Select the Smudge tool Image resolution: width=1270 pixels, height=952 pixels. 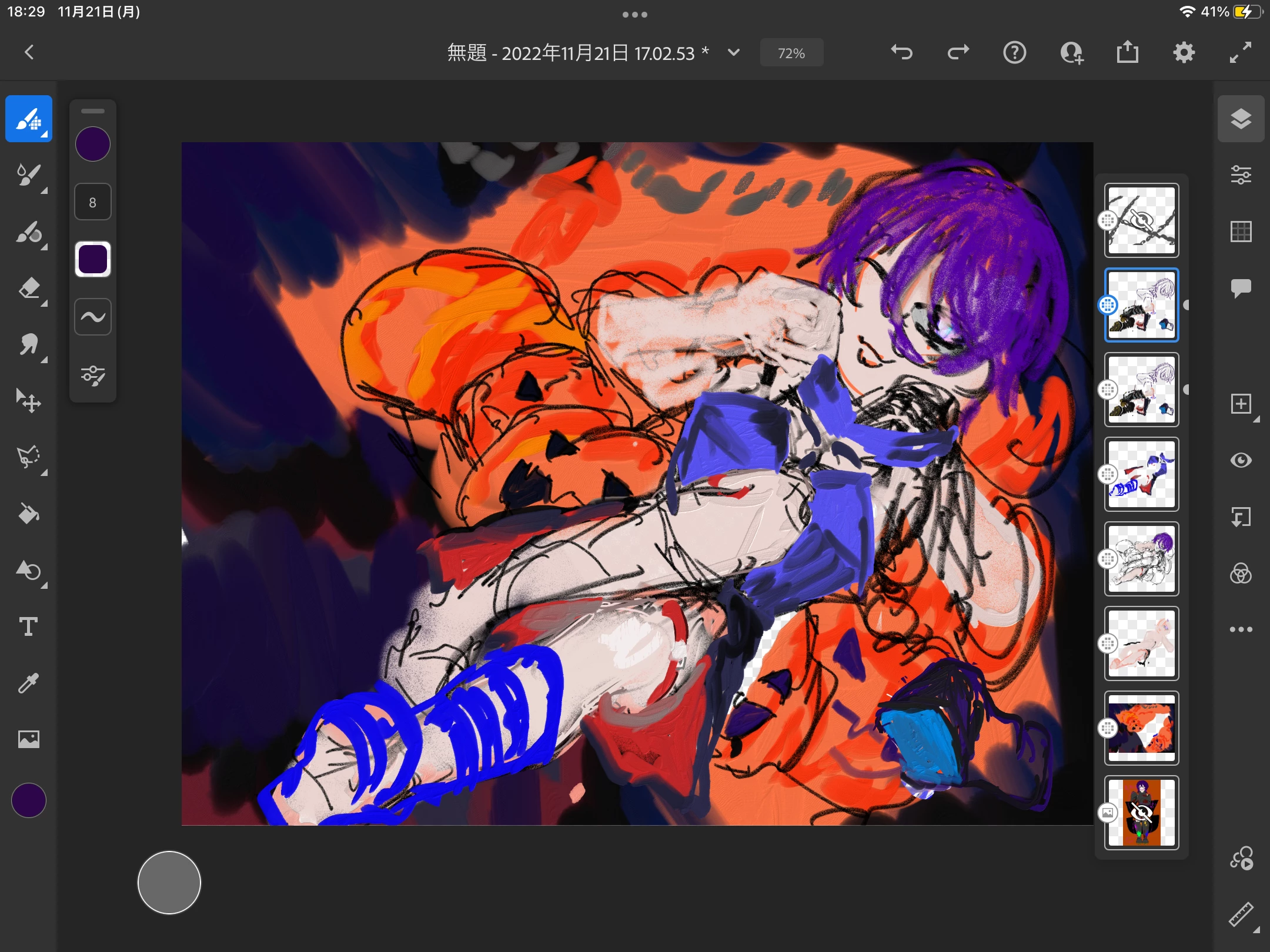coord(29,345)
